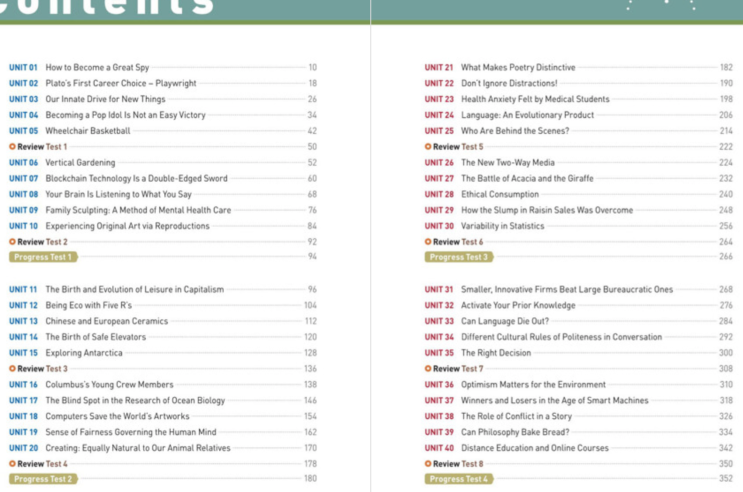Viewport: 743px width, 492px height.
Task: Click page number 182 for Unit 21
Action: pos(725,67)
